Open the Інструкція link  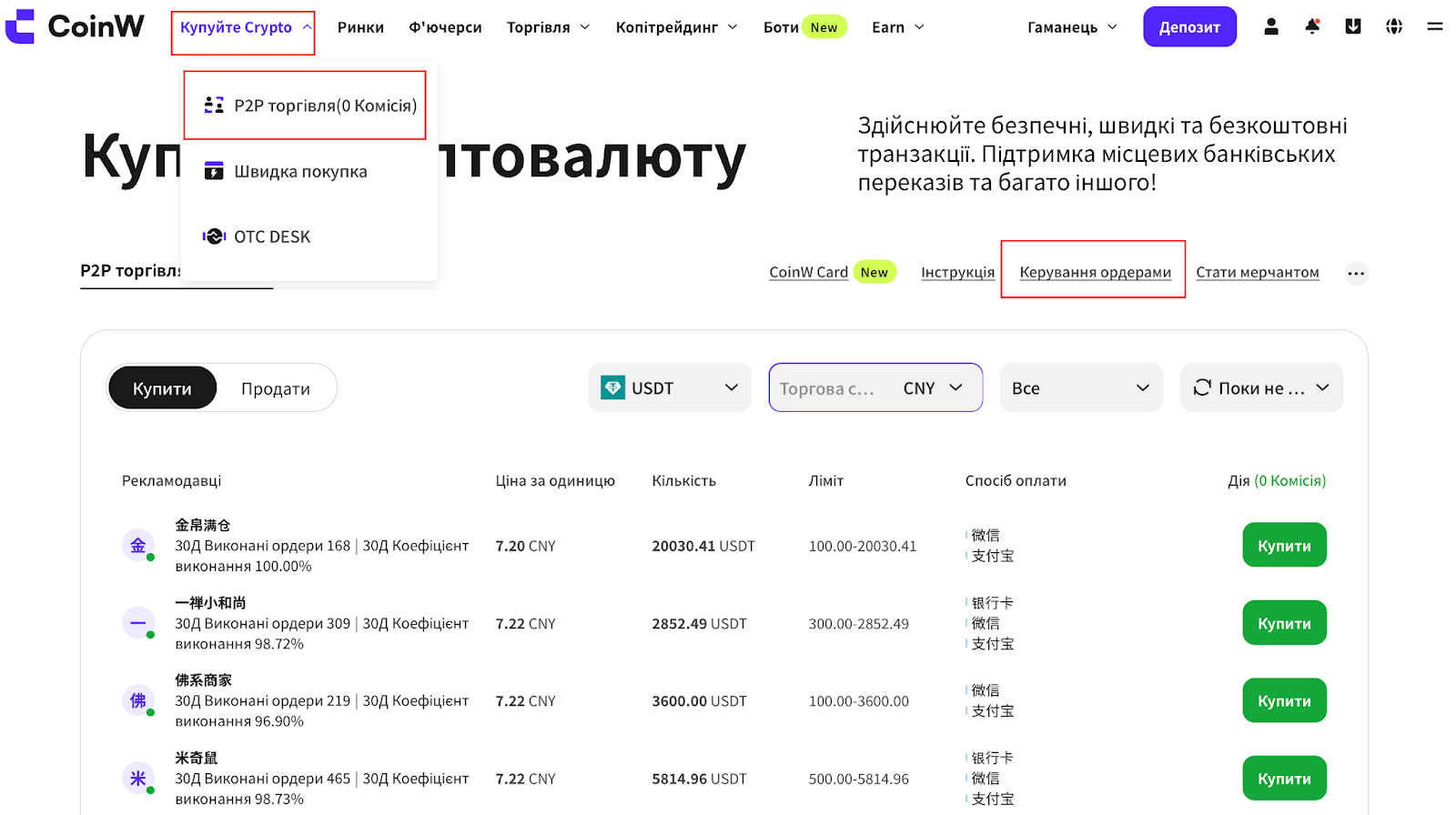[957, 272]
